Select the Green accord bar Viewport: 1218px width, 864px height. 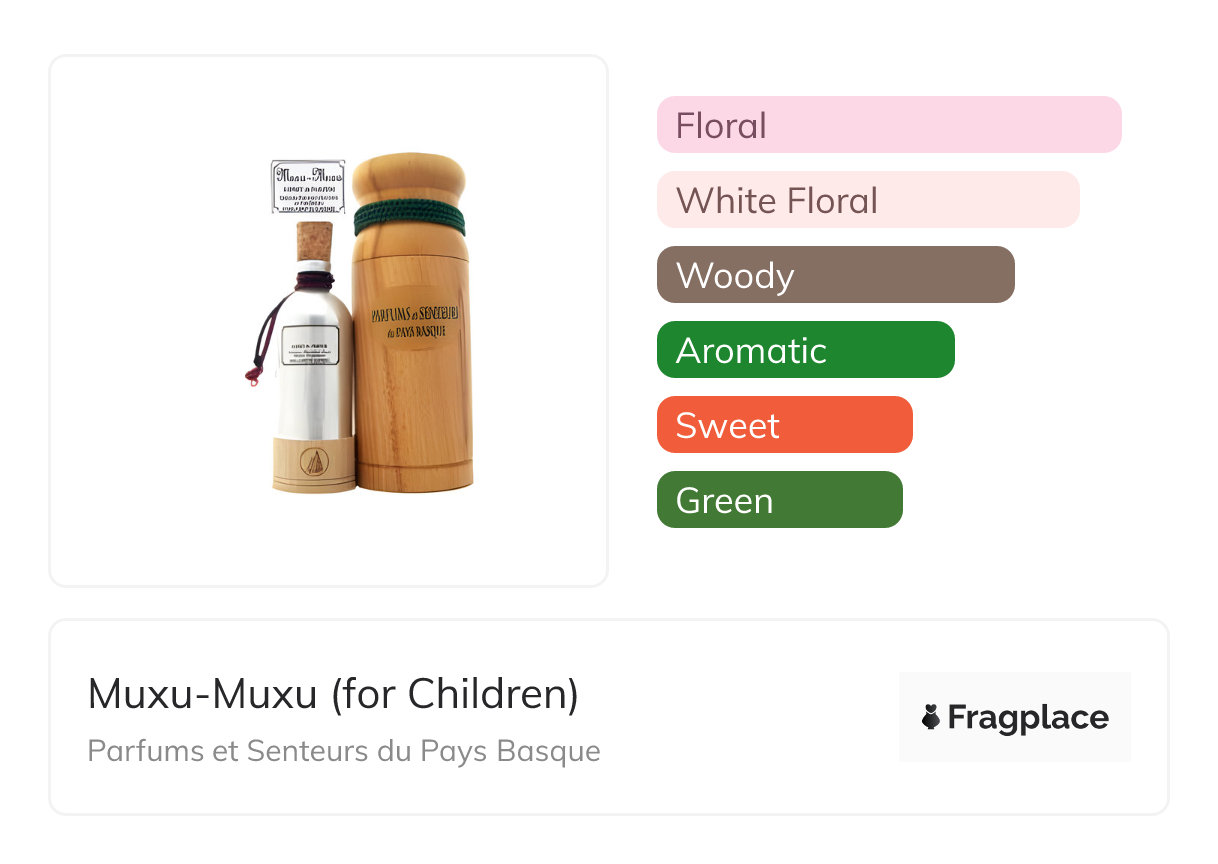[779, 500]
